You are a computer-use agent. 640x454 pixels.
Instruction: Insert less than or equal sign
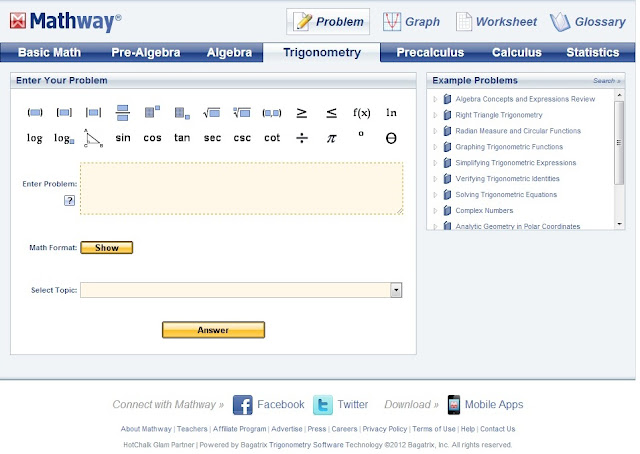coord(331,113)
